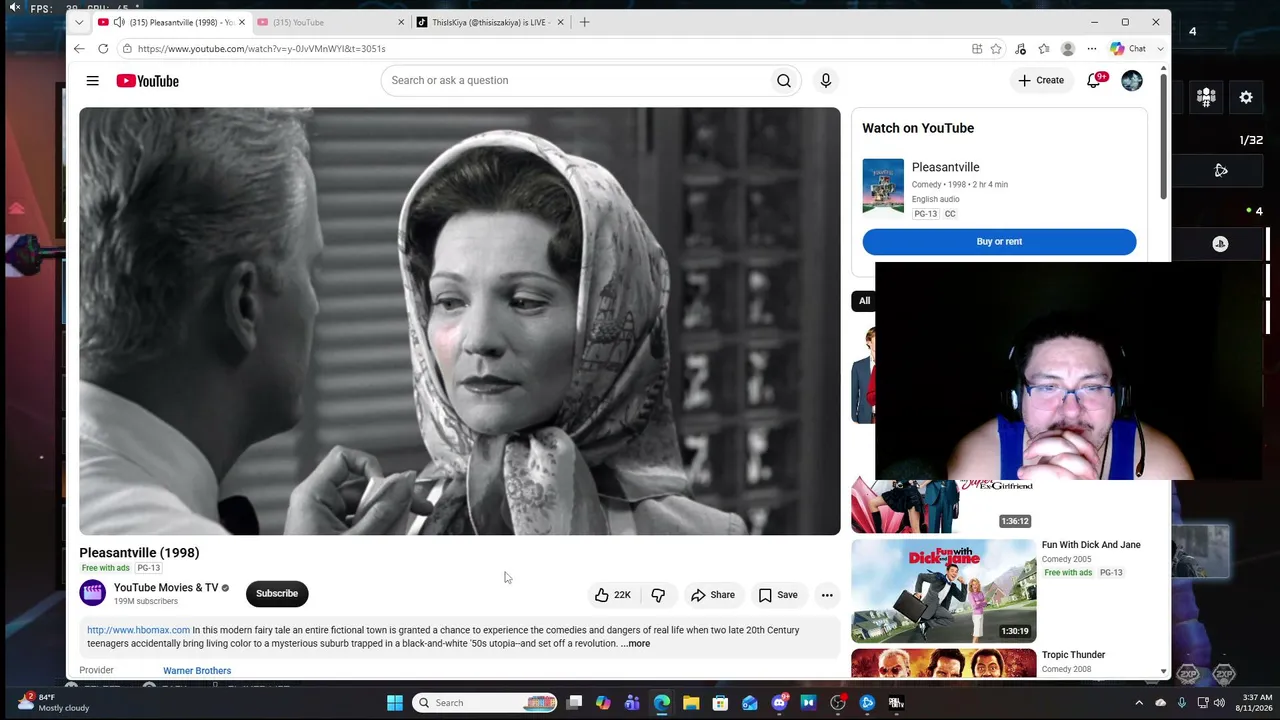Go back in the Edge browser
Image resolution: width=1280 pixels, height=720 pixels.
[x=79, y=49]
